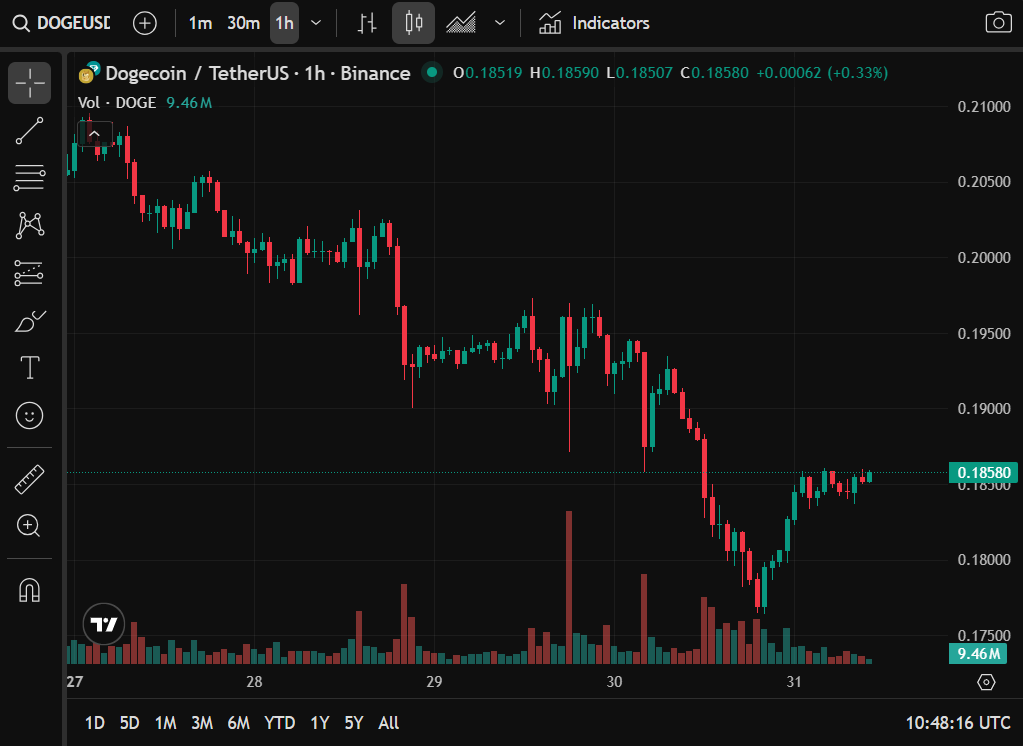Expand the time interval dropdown arrow
Viewport: 1023px width, 746px height.
coord(316,23)
